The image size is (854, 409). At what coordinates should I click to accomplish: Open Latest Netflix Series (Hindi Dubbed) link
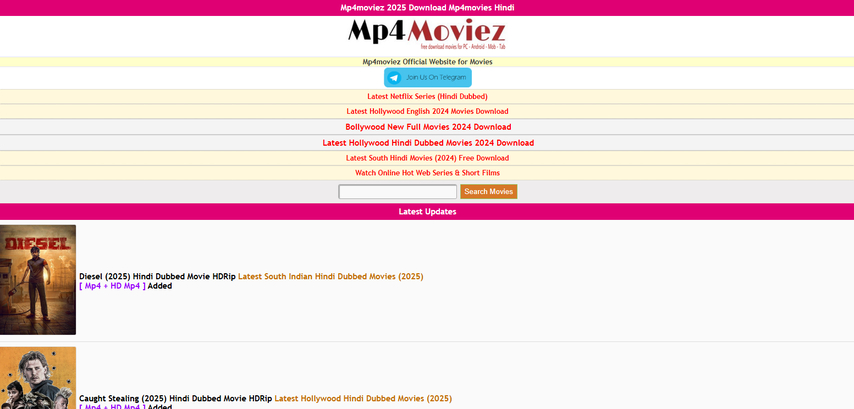(x=427, y=96)
